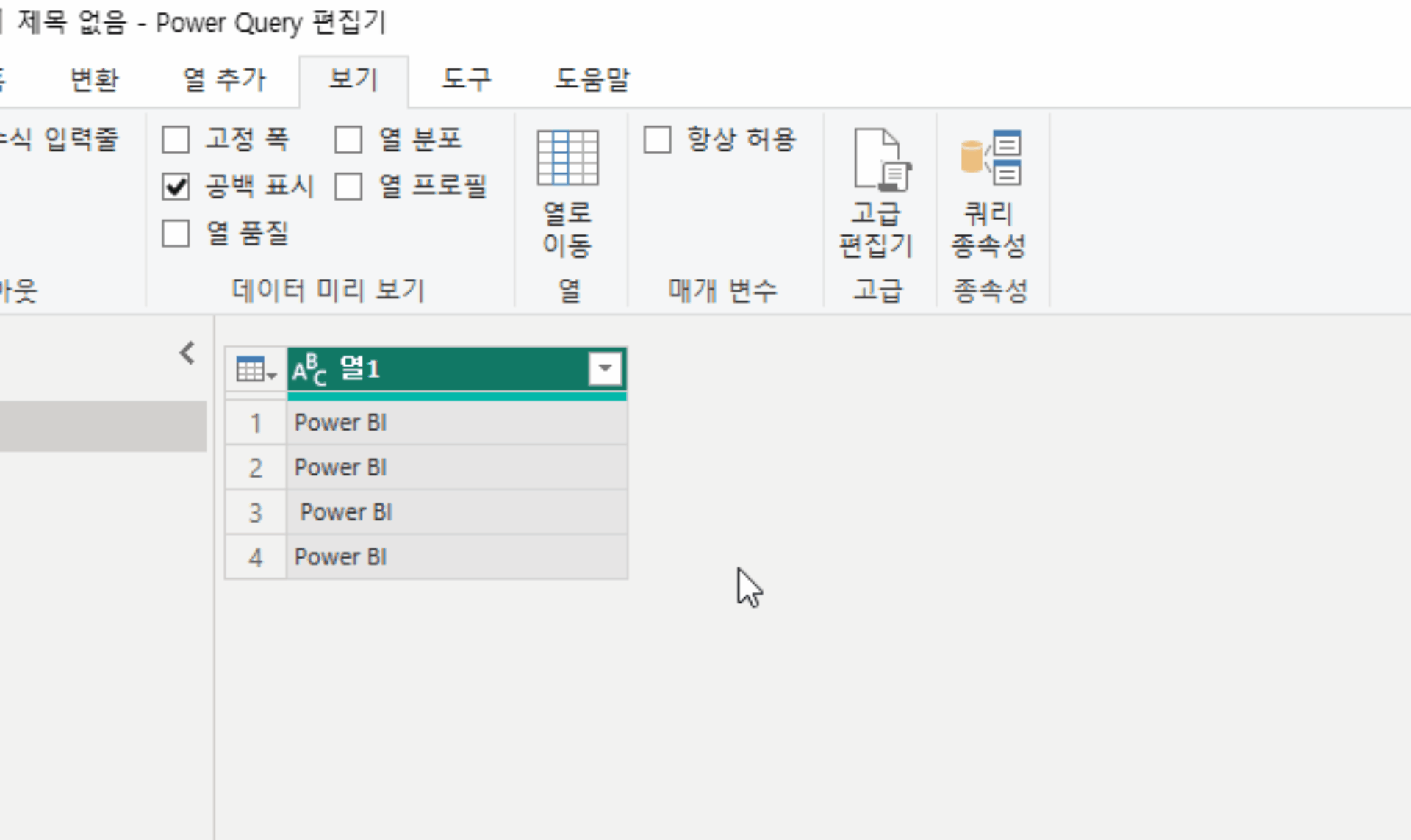Select row 2 cell 'Power BI'
Image resolution: width=1411 pixels, height=840 pixels.
pyautogui.click(x=457, y=467)
